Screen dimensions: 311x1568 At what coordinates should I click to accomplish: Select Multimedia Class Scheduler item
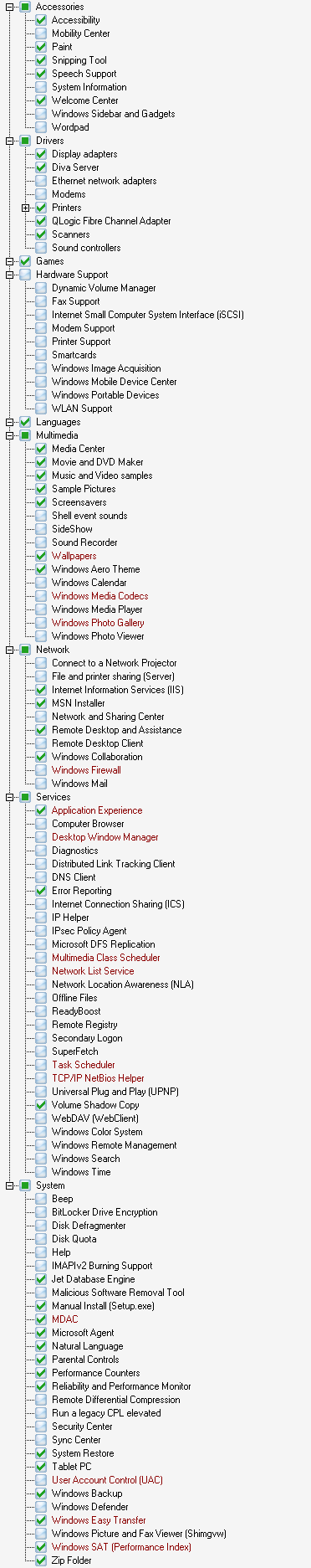pyautogui.click(x=105, y=958)
